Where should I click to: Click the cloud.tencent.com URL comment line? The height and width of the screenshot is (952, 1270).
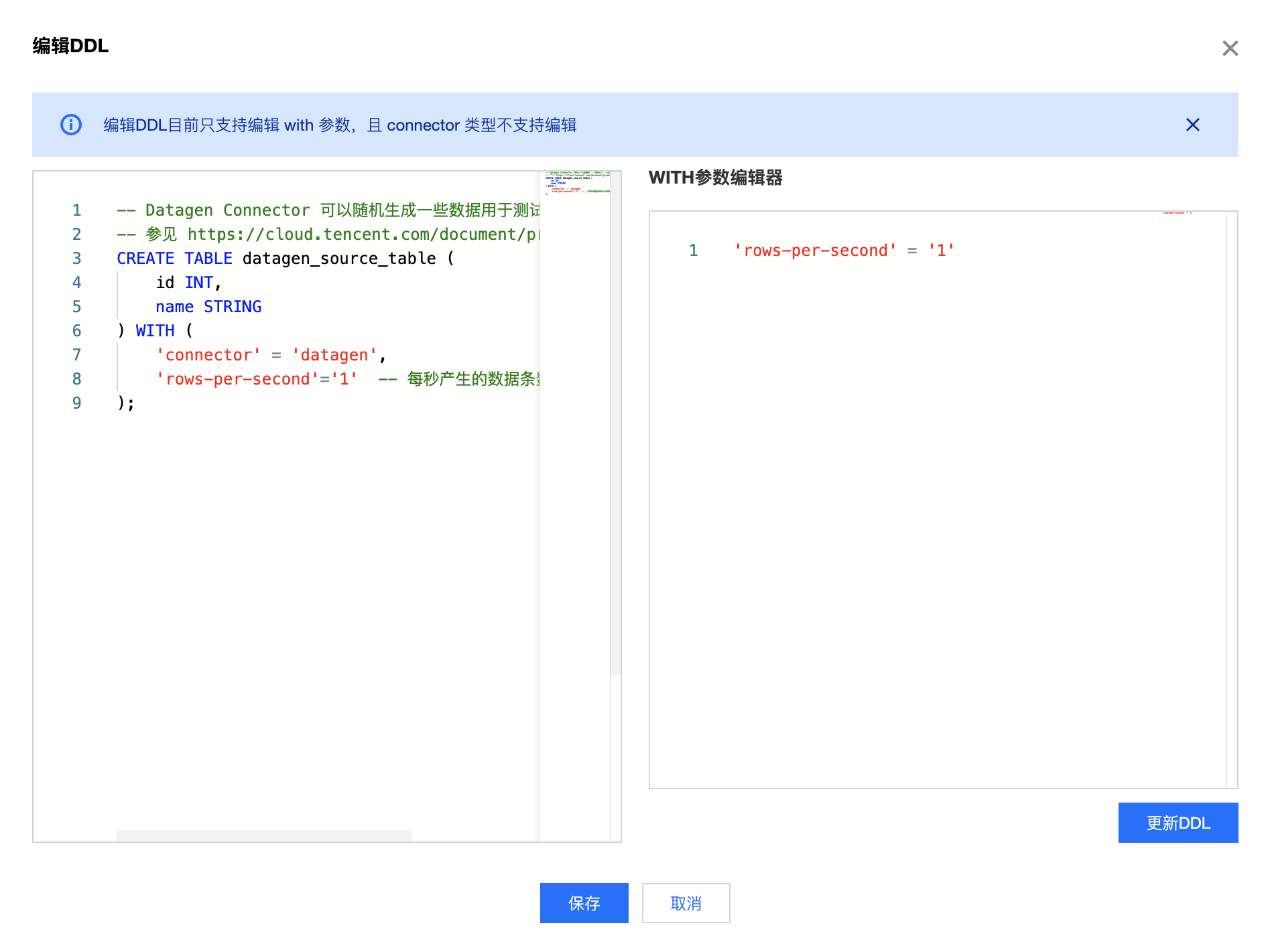click(x=328, y=234)
